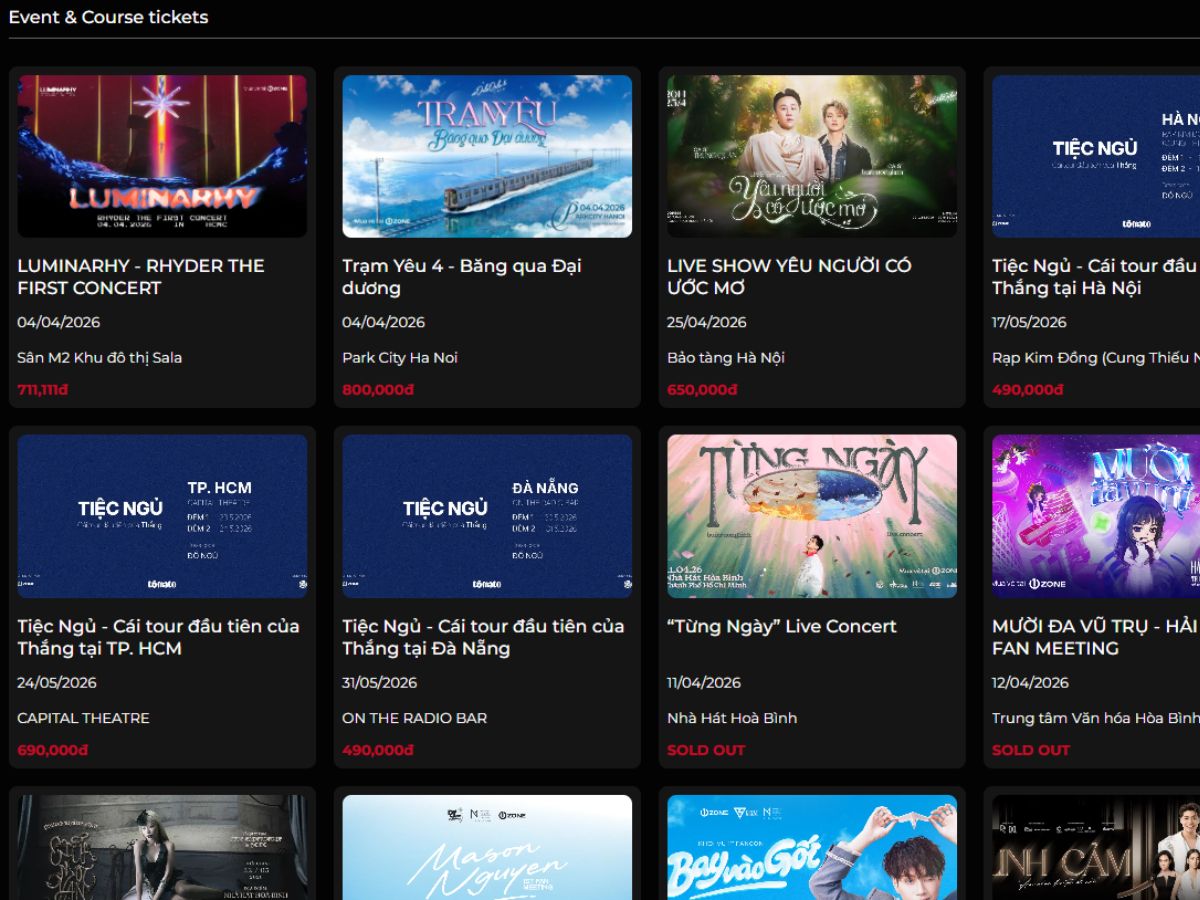Open the partly visible 'NH CẢM' poster thumbnail
The width and height of the screenshot is (1200, 900).
tap(1096, 847)
